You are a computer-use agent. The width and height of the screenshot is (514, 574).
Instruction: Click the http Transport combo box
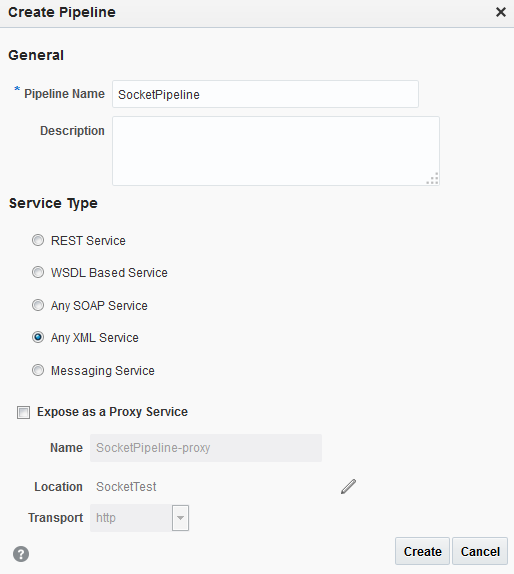(139, 518)
